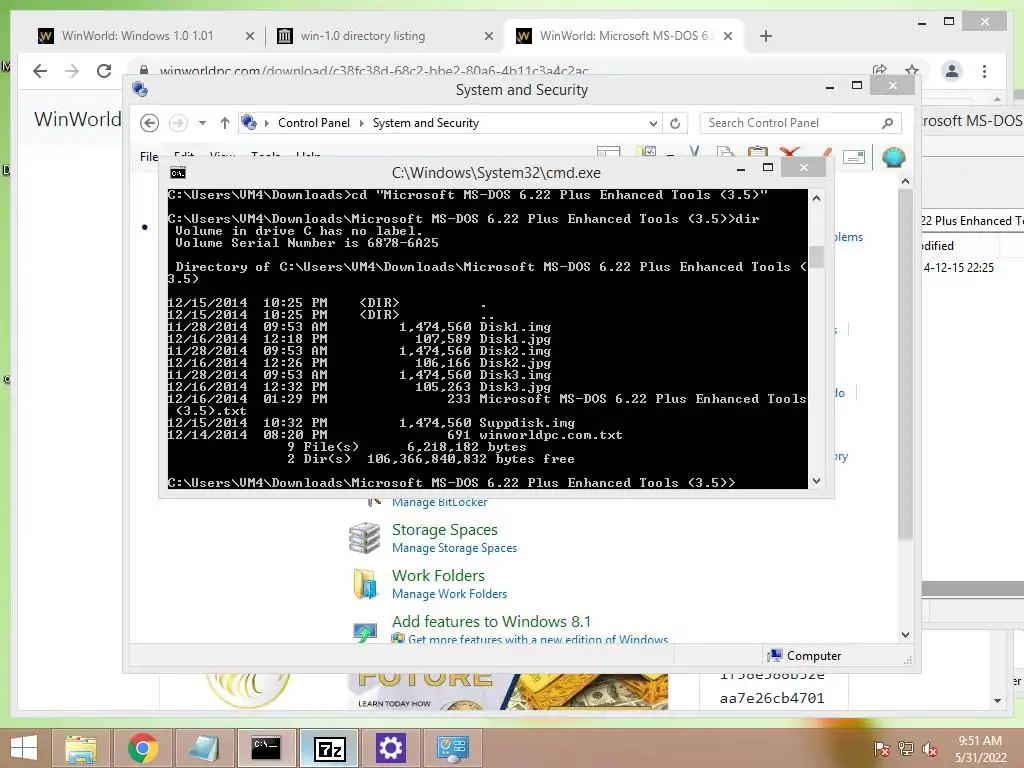Go back in the Control Panel window
Viewport: 1024px width, 768px height.
click(150, 123)
